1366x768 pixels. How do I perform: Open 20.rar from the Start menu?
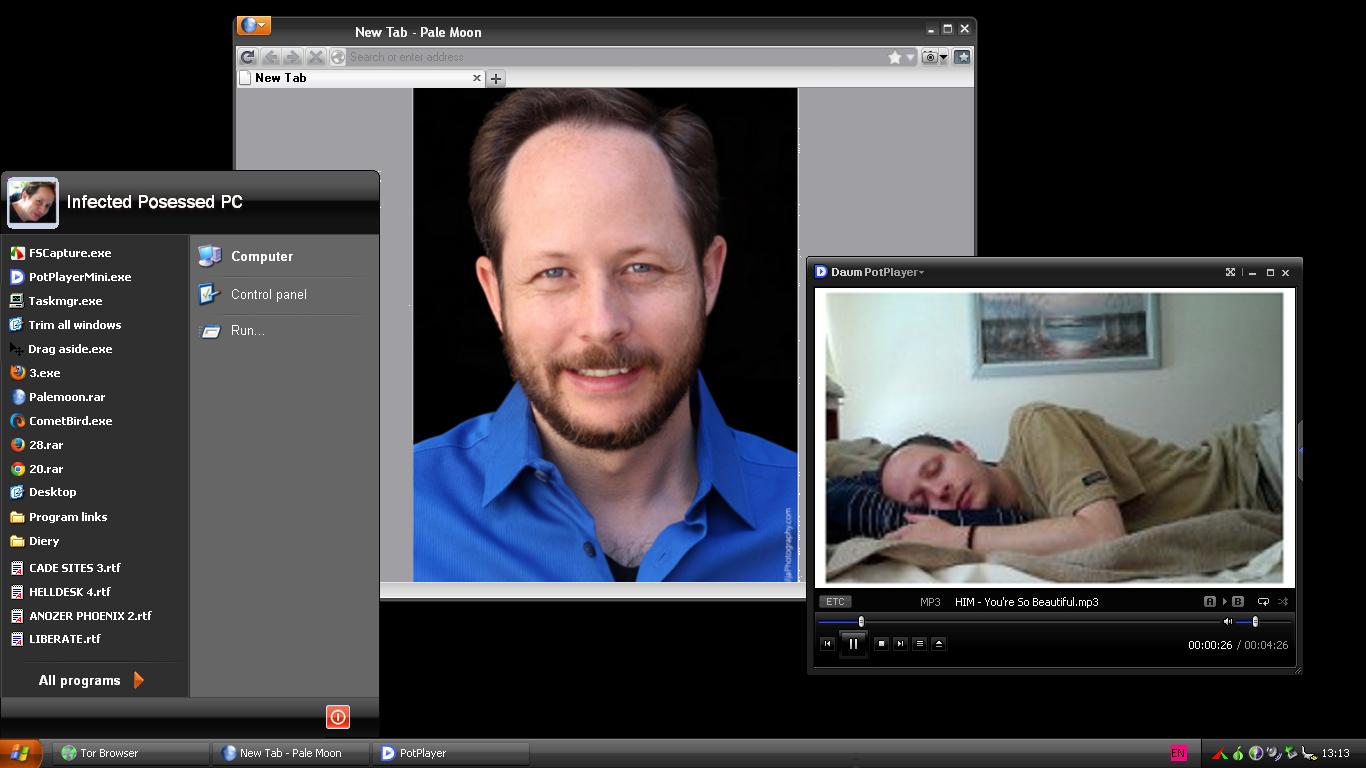point(96,469)
